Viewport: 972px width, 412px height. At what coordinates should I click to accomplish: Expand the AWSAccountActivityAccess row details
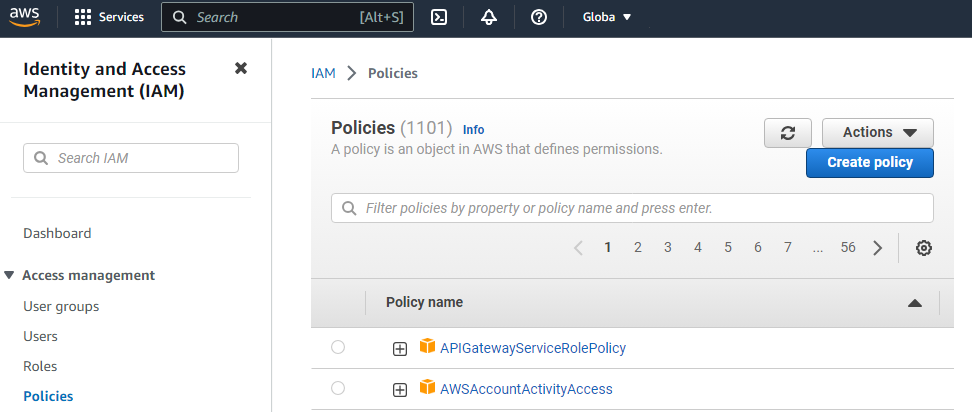pos(400,389)
